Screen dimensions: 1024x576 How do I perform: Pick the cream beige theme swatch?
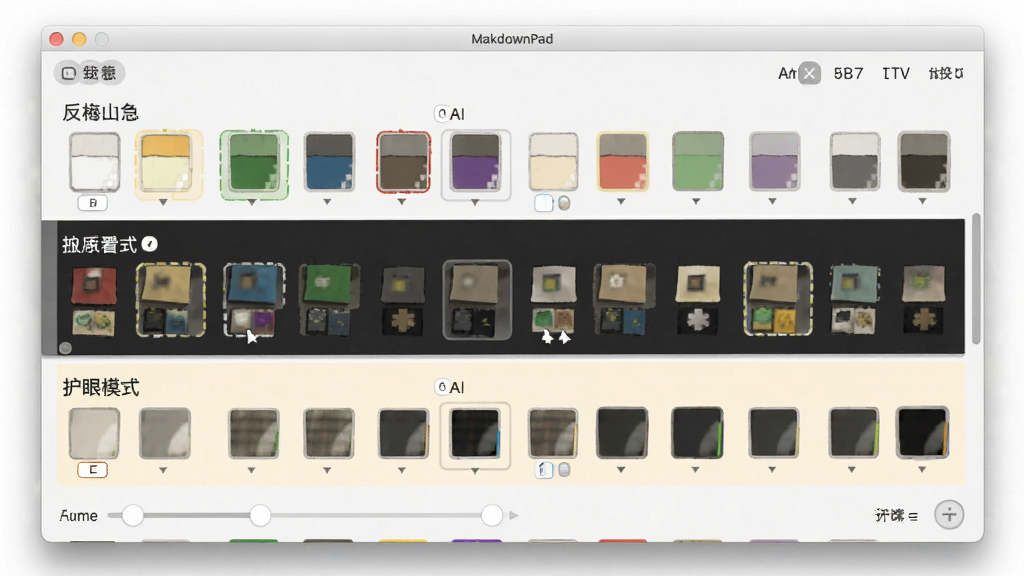(x=553, y=162)
